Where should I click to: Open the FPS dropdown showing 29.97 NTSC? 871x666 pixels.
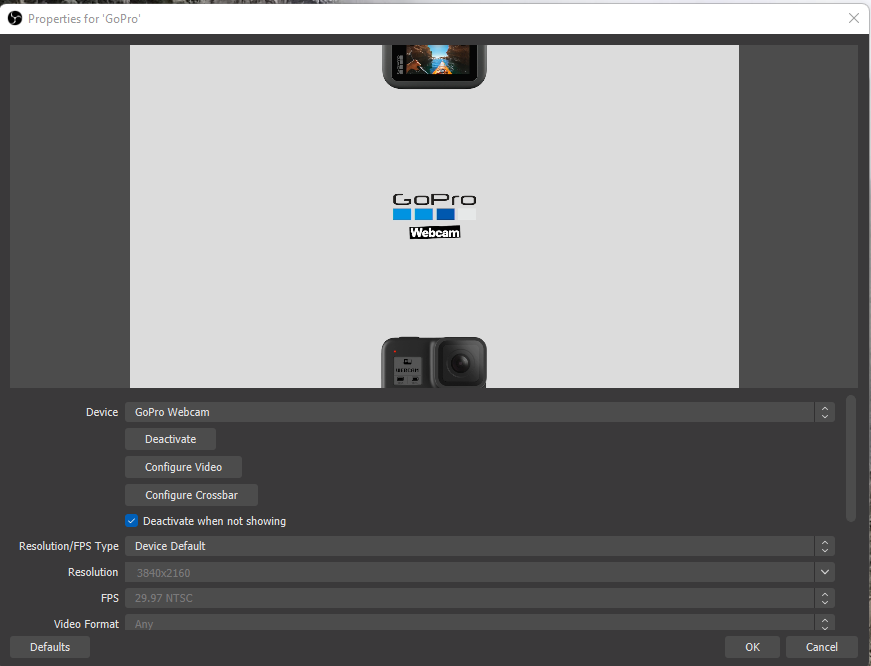point(479,598)
